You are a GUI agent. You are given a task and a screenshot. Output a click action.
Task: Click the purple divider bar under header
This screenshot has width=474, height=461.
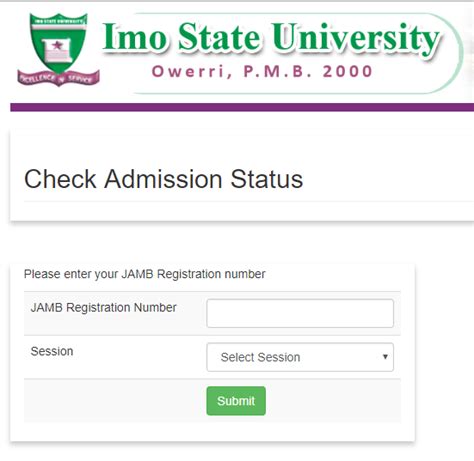click(x=242, y=107)
